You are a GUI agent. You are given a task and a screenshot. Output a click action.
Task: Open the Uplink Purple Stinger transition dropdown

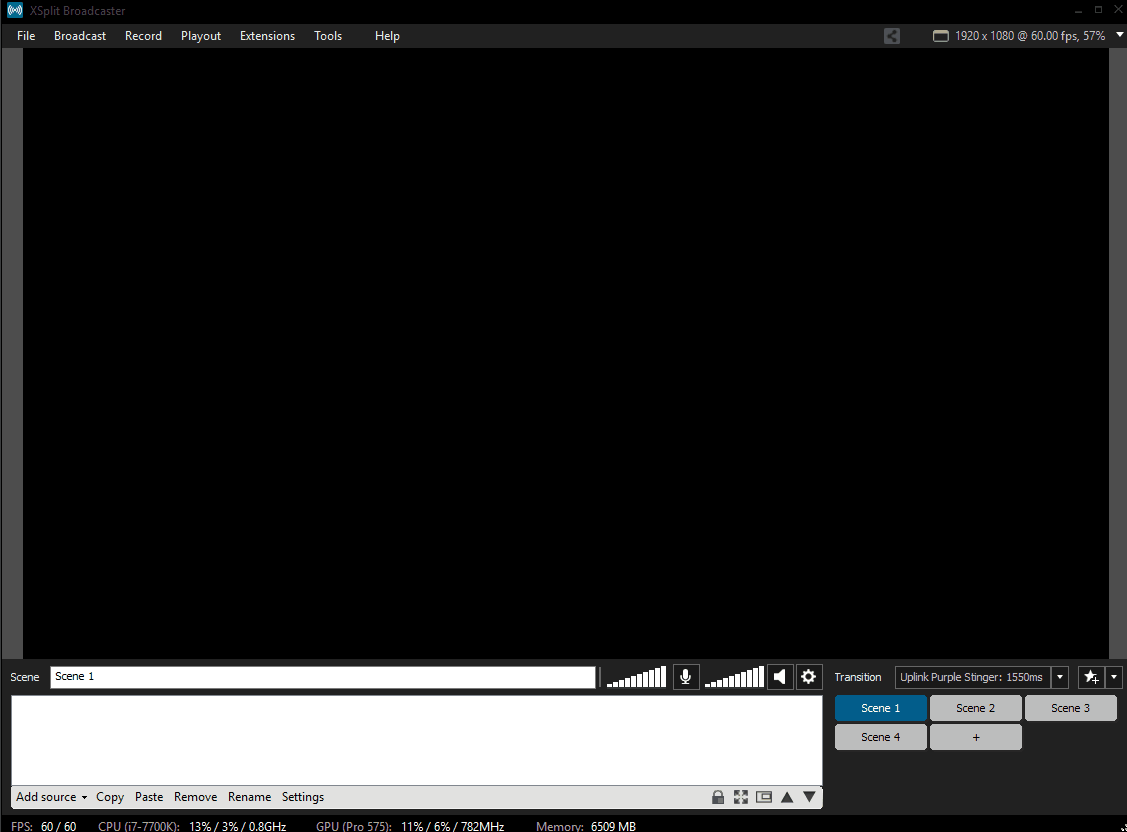click(x=1059, y=677)
